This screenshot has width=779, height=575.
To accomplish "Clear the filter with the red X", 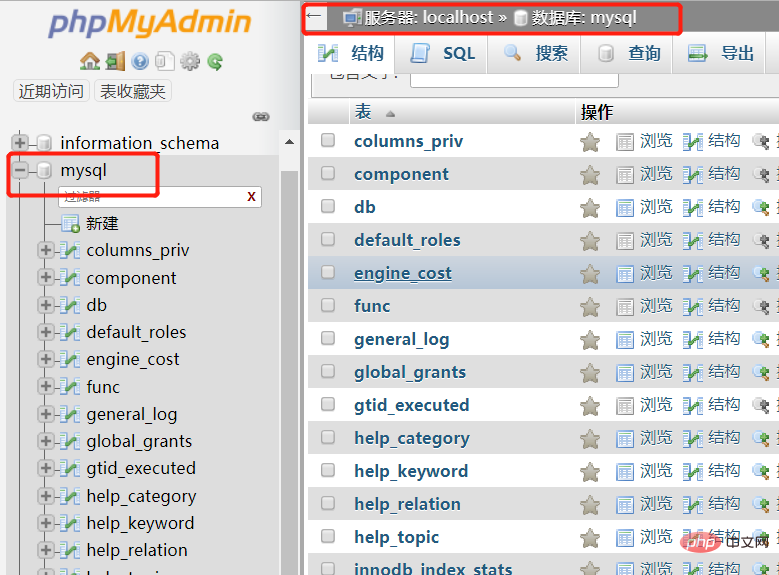I will pos(251,197).
